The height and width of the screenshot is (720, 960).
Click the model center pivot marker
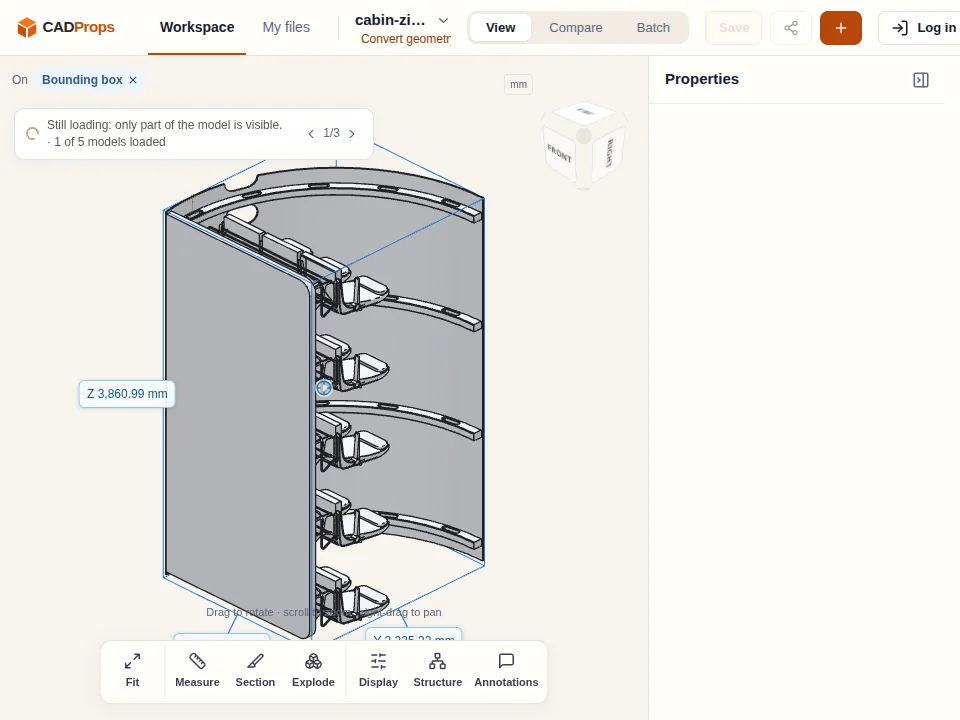click(324, 388)
